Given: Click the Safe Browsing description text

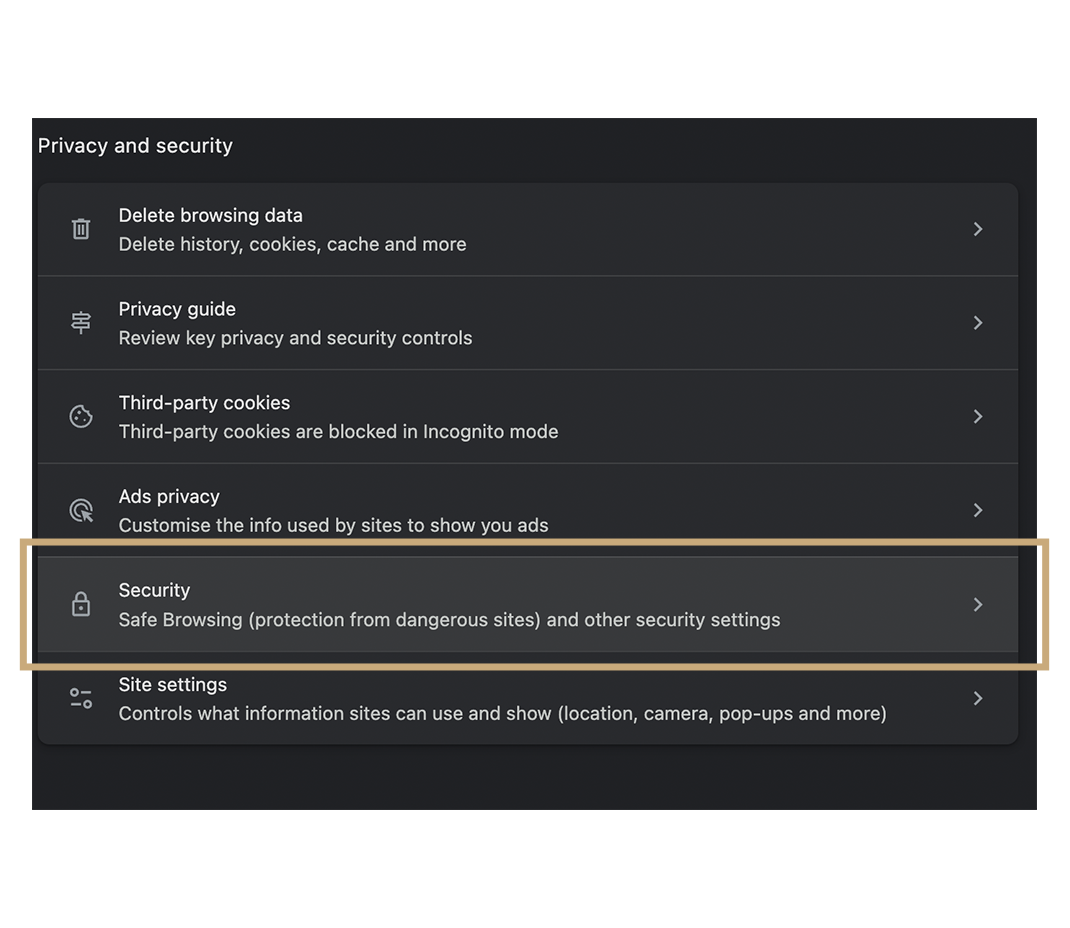Looking at the screenshot, I should 449,620.
